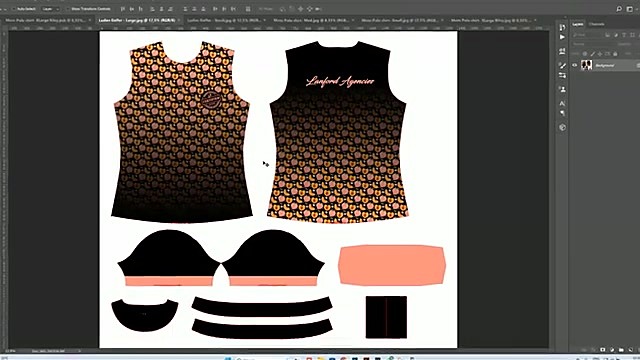Open the layer filter Kind dropdown
Screen dimensions: 640x360
pyautogui.click(x=586, y=35)
